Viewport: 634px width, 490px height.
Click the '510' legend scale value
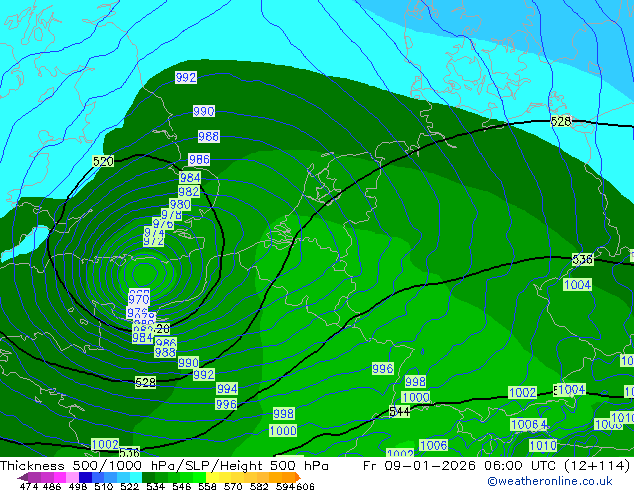coord(104,486)
